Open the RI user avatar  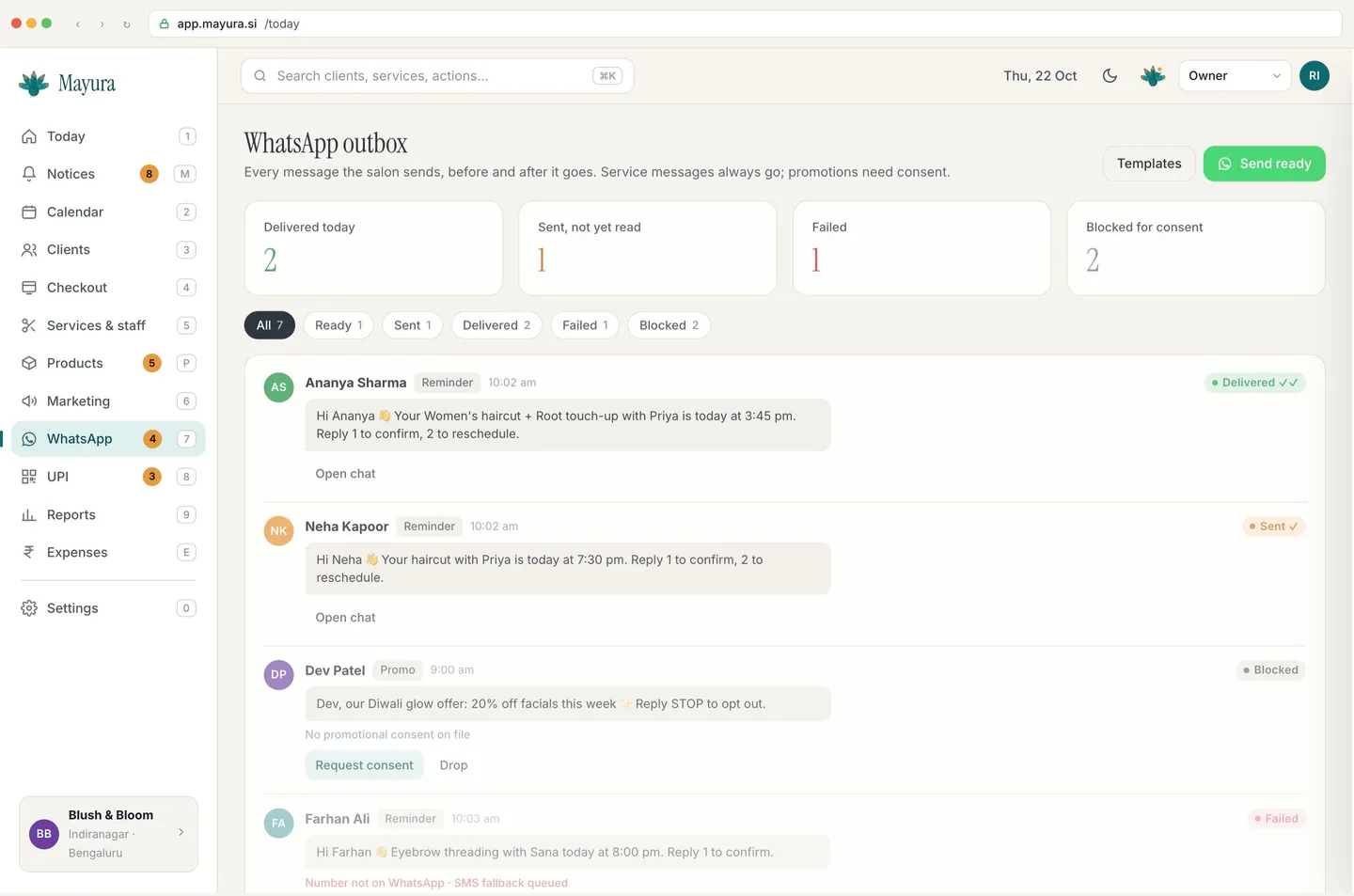1315,76
